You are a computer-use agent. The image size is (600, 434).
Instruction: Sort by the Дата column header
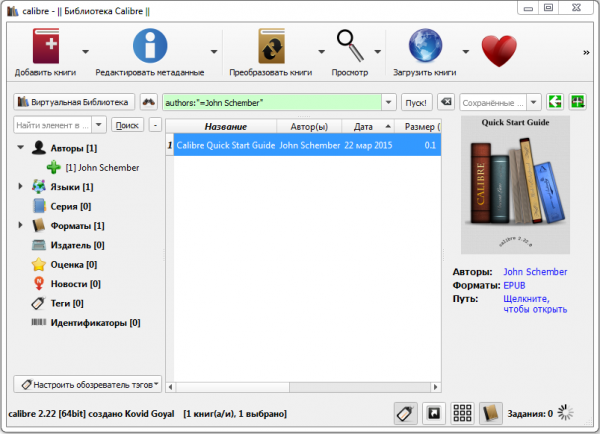point(368,126)
